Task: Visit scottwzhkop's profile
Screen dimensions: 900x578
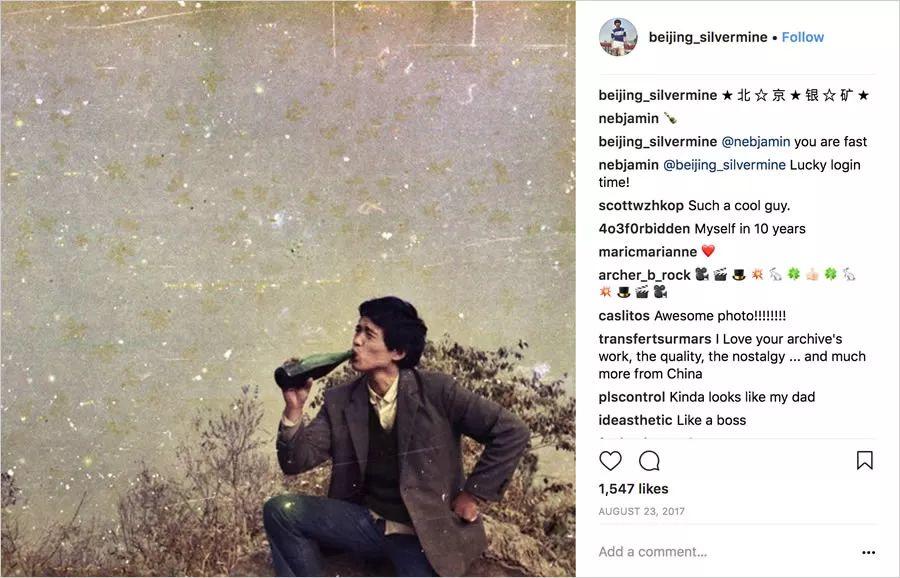Action: click(641, 206)
